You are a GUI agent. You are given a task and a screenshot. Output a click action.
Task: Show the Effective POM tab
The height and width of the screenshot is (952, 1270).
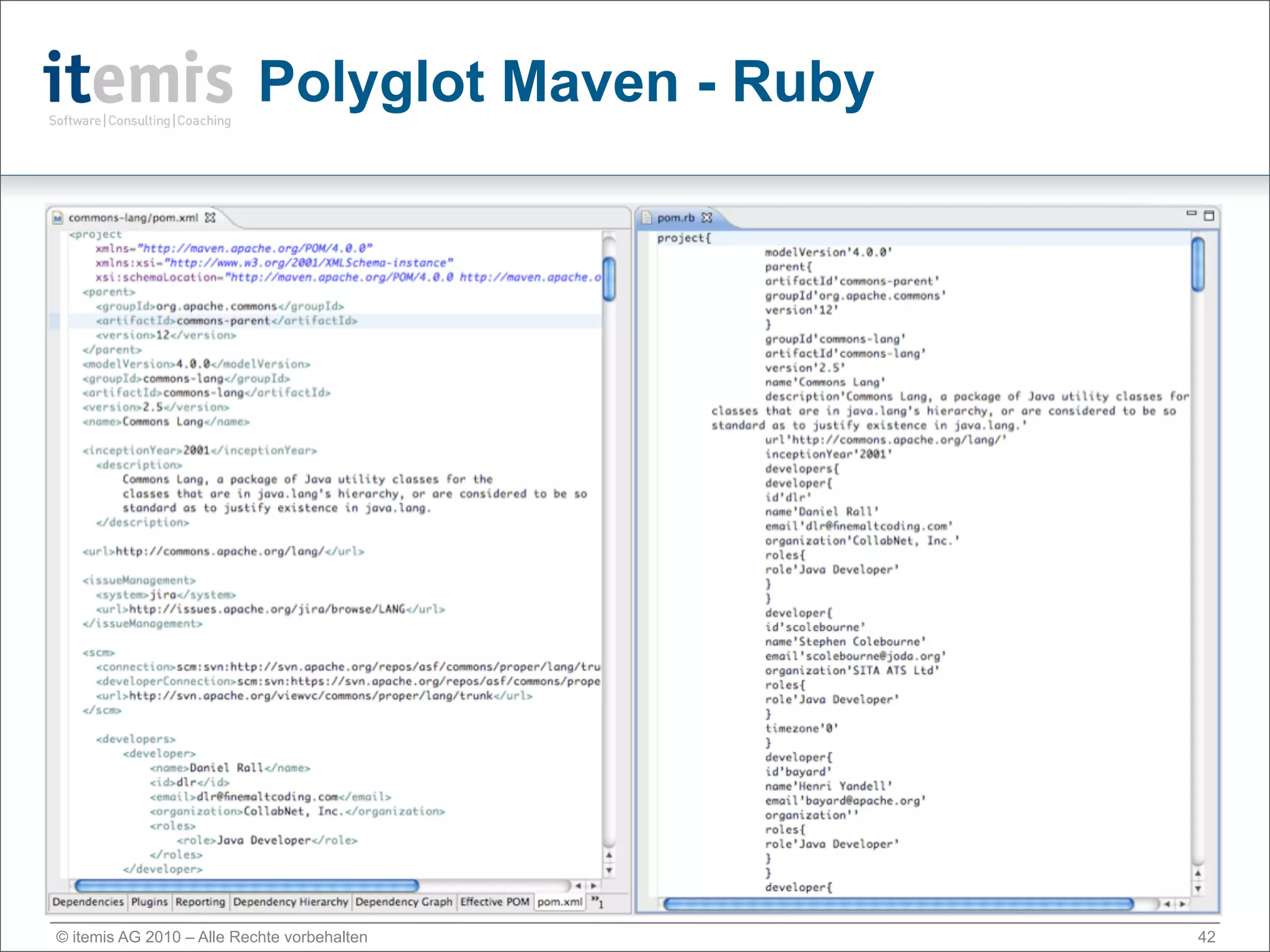tap(495, 902)
